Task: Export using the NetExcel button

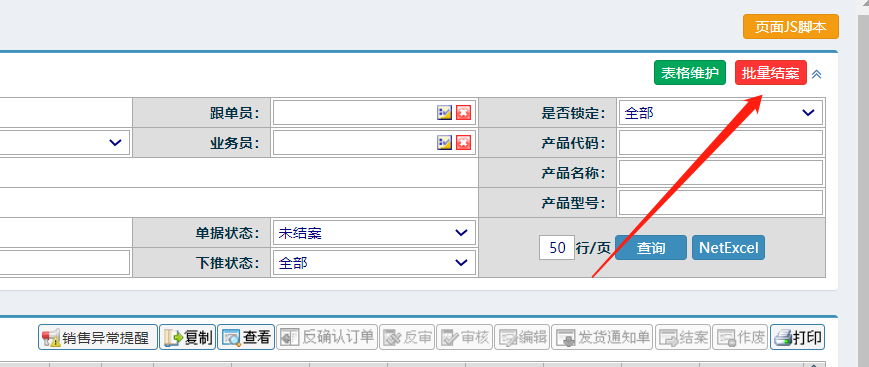Action: 728,248
